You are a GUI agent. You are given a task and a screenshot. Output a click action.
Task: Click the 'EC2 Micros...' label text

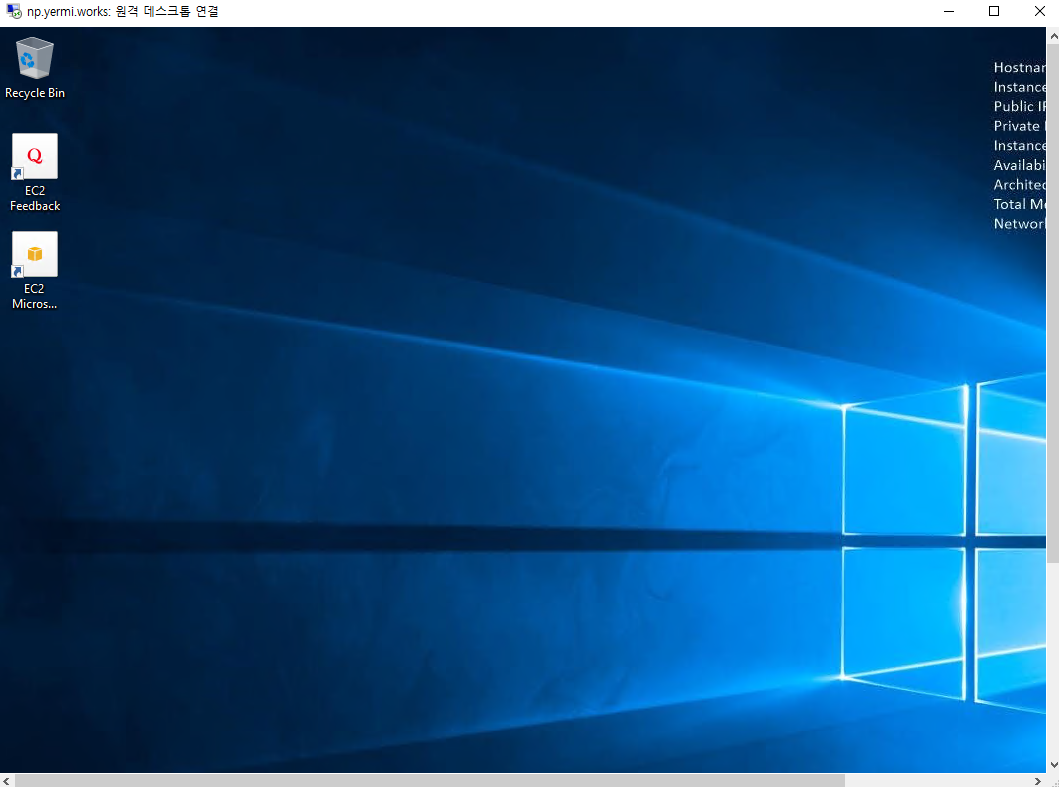(34, 297)
